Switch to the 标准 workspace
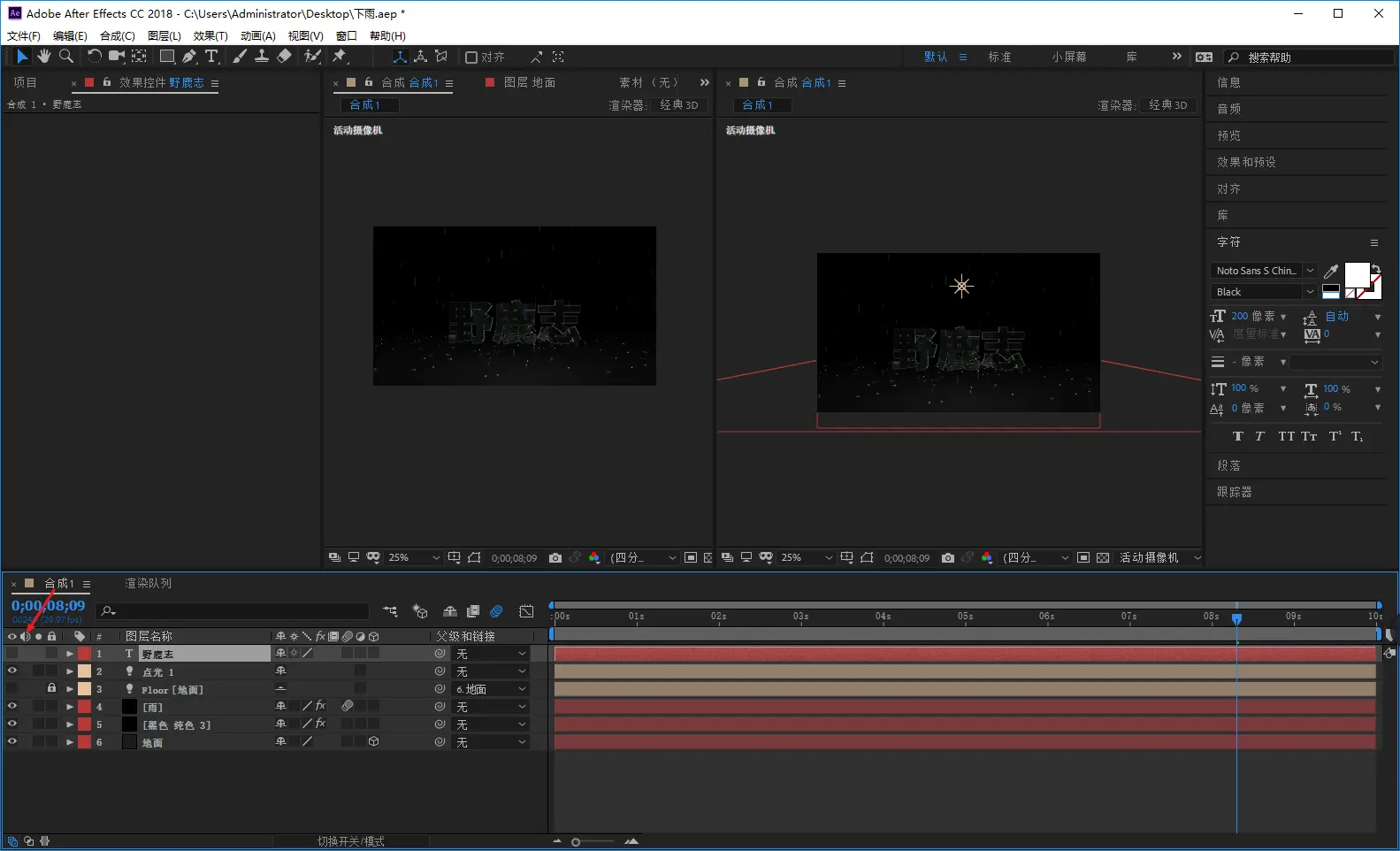 pos(999,57)
